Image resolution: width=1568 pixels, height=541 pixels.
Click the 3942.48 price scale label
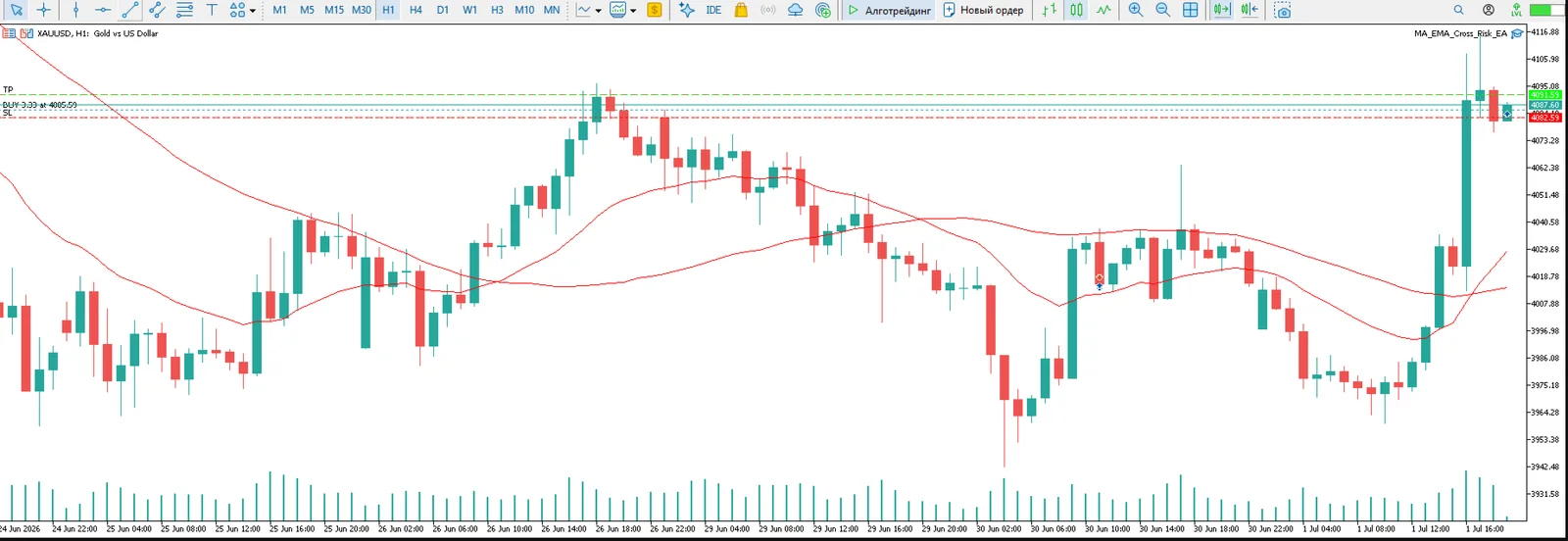(1545, 467)
